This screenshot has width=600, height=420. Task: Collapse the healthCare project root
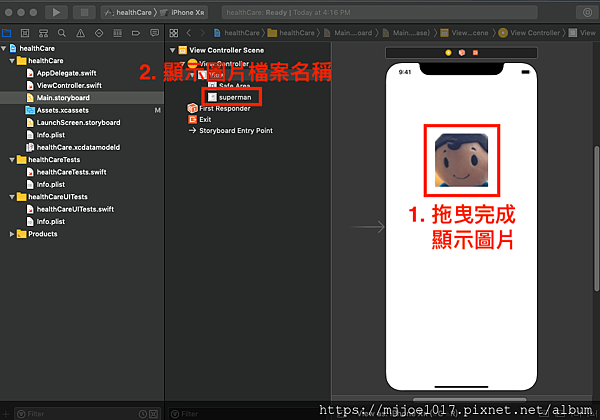4,49
